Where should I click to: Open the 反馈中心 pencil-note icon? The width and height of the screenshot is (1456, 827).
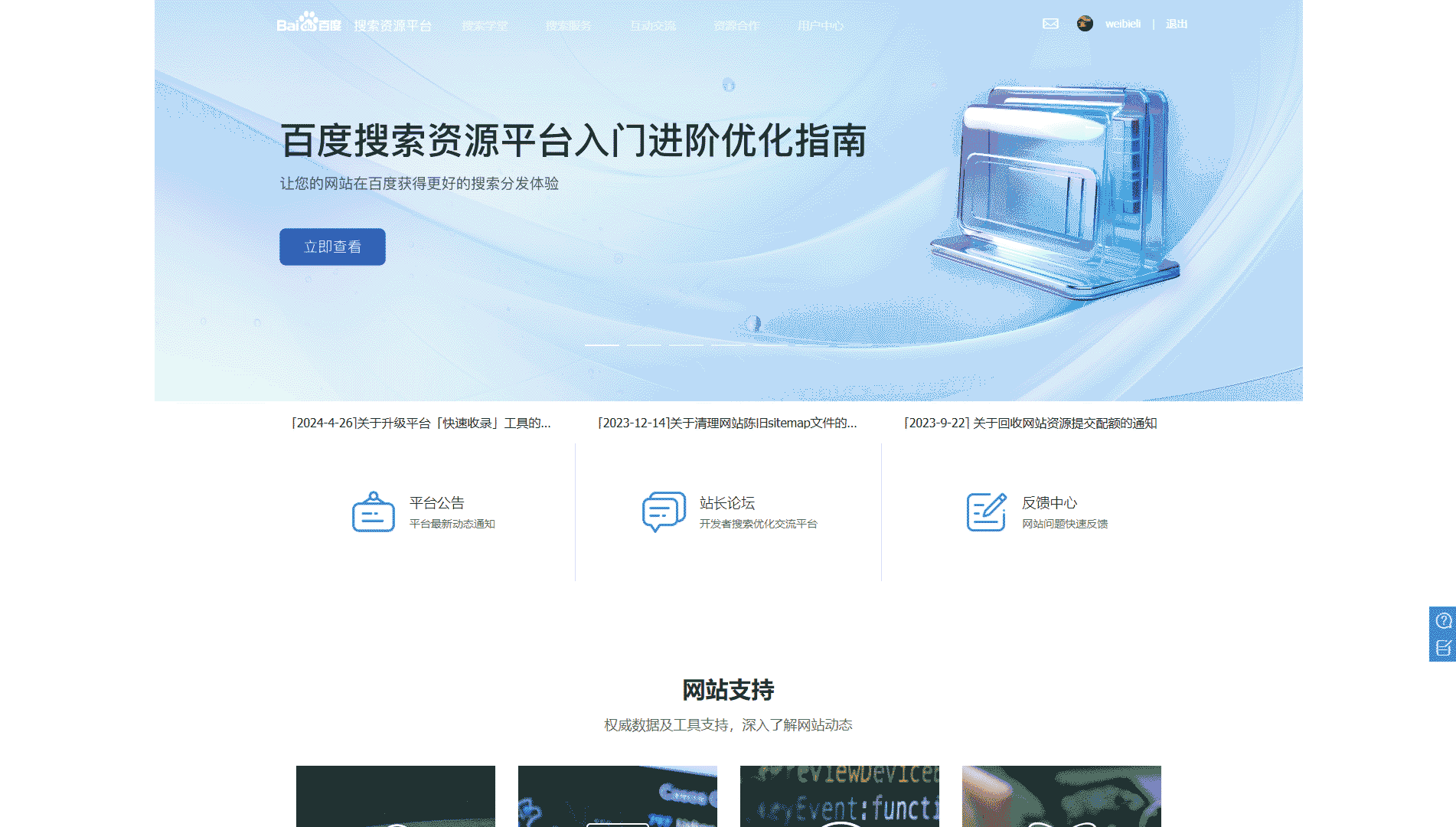click(x=986, y=512)
